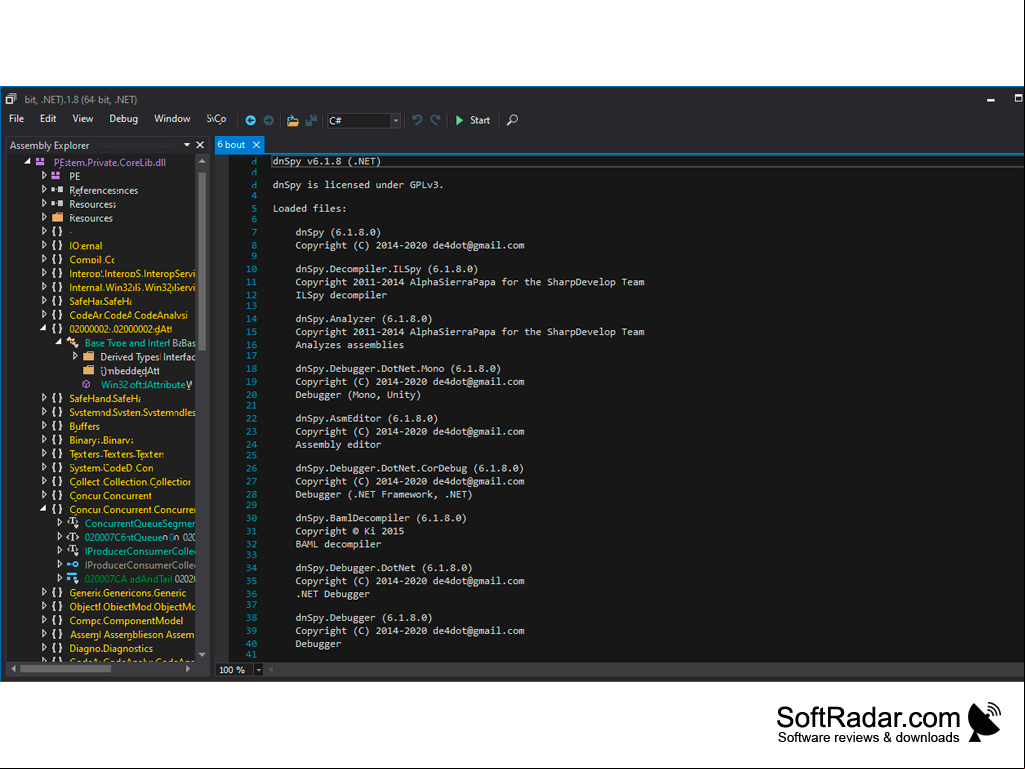This screenshot has width=1025, height=769.
Task: Expand the PE tree node
Action: 44,175
